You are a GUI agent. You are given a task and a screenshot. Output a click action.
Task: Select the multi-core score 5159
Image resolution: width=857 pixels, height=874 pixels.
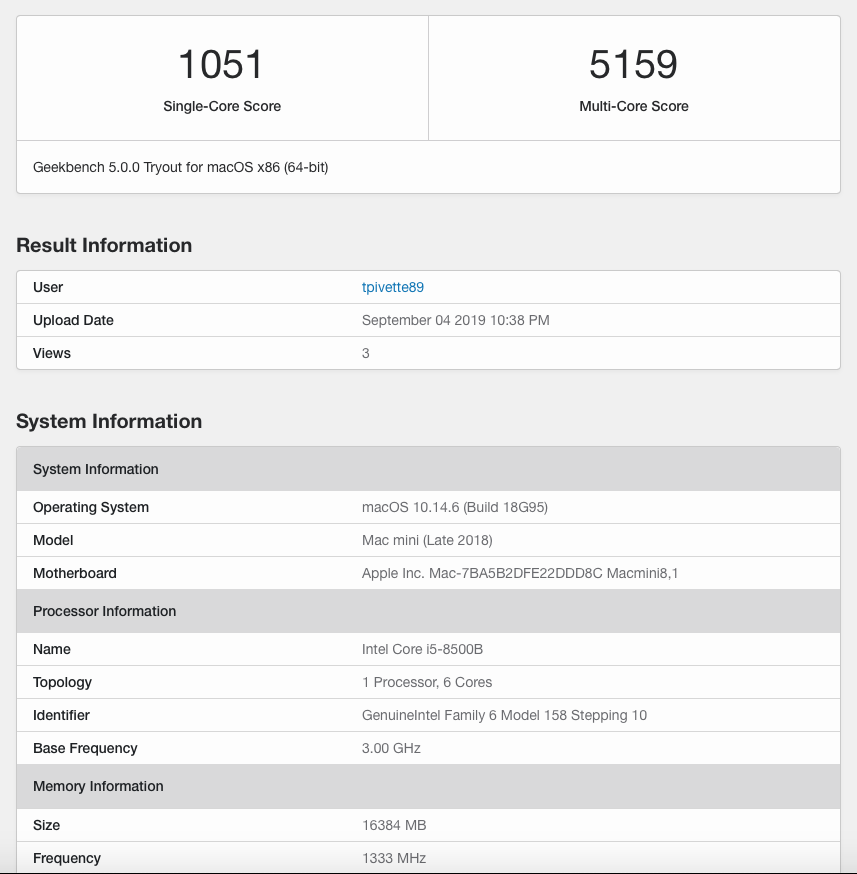point(634,64)
